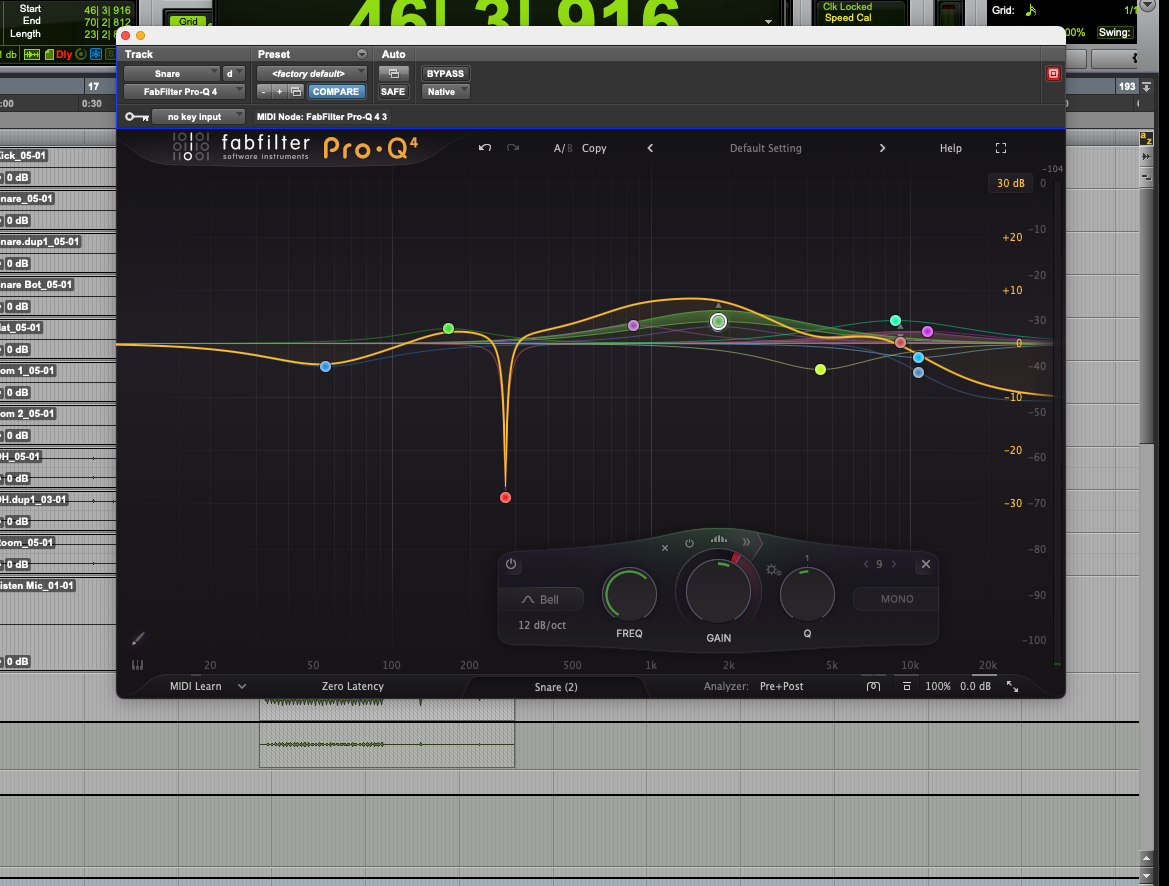The image size is (1169, 886).
Task: Select the blue low-frequency band node
Action: pos(325,366)
